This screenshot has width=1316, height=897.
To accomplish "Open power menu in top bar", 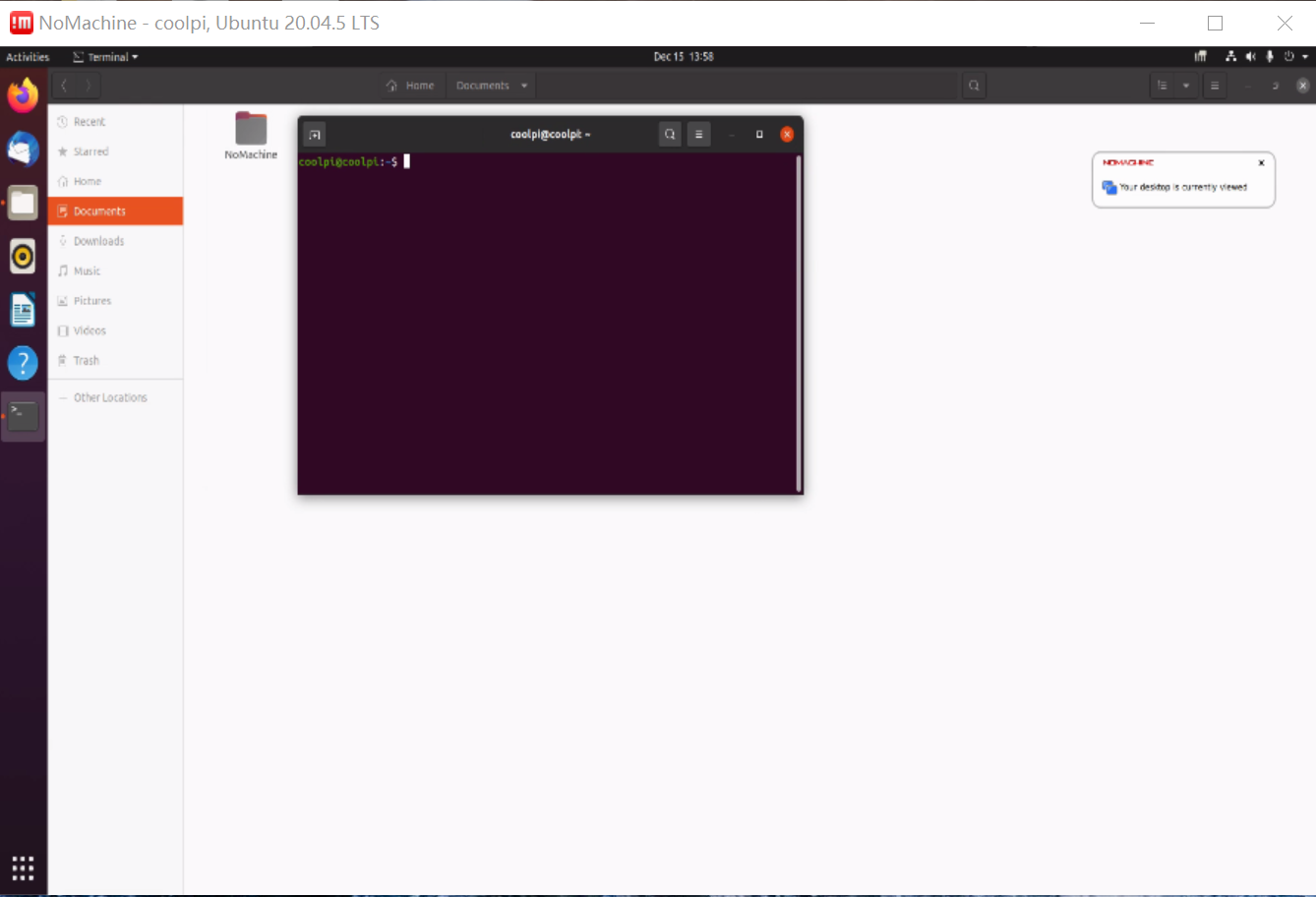I will (x=1288, y=57).
